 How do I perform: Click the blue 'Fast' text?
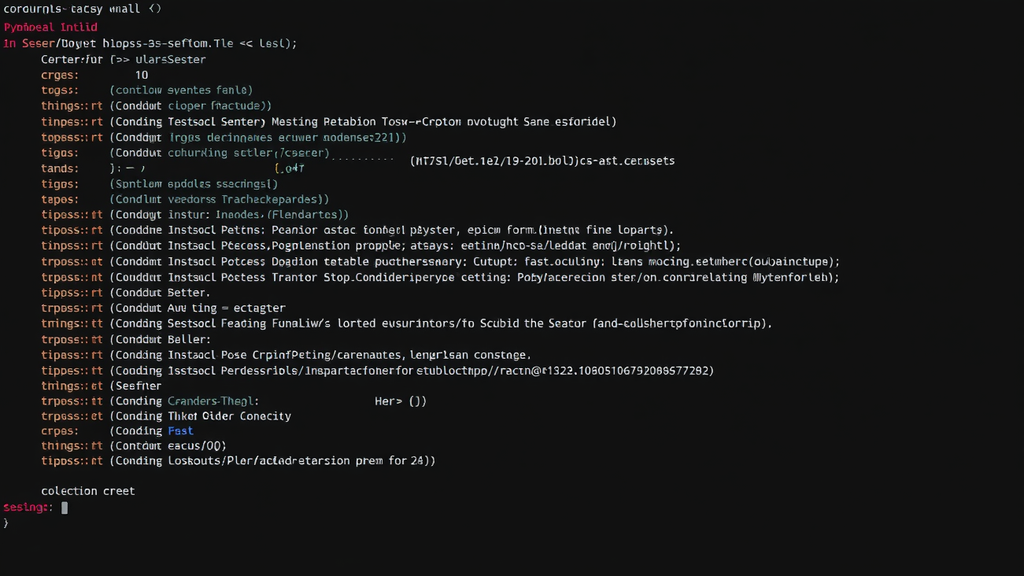(180, 431)
